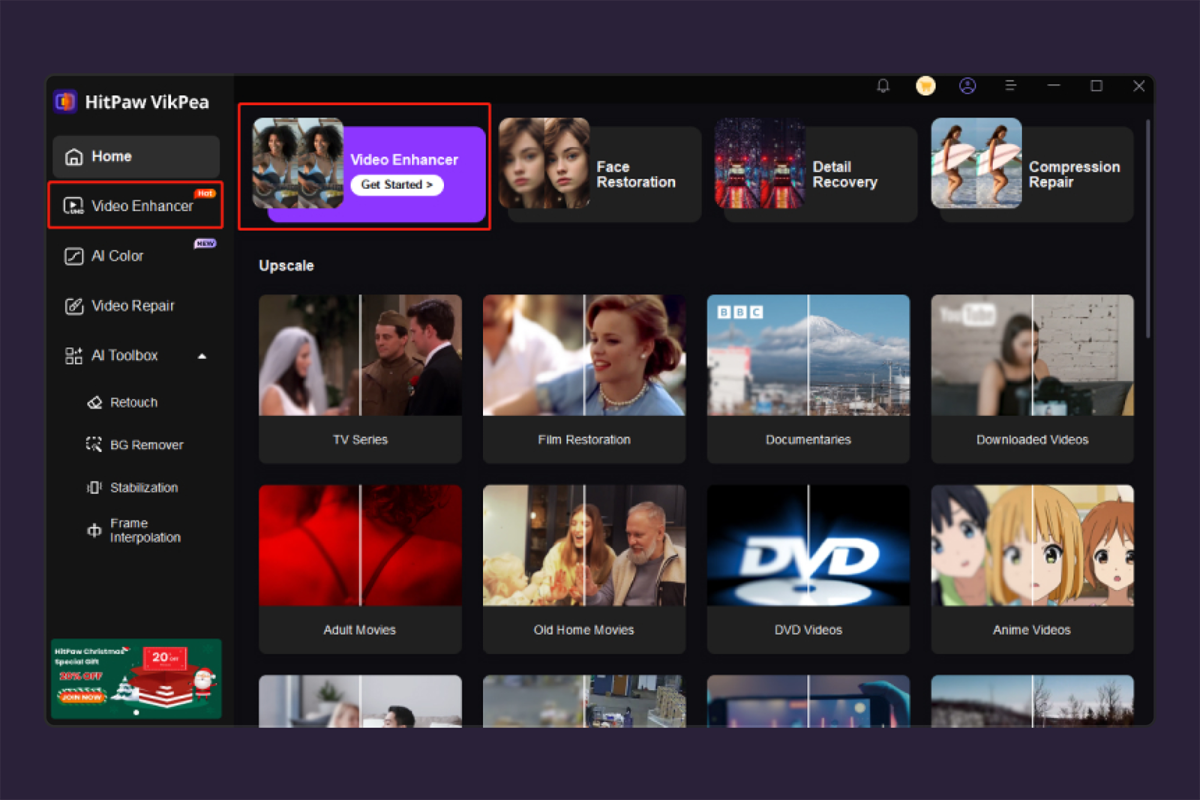The image size is (1200, 800).
Task: Open Video Enhancer from the left sidebar
Action: (x=136, y=206)
